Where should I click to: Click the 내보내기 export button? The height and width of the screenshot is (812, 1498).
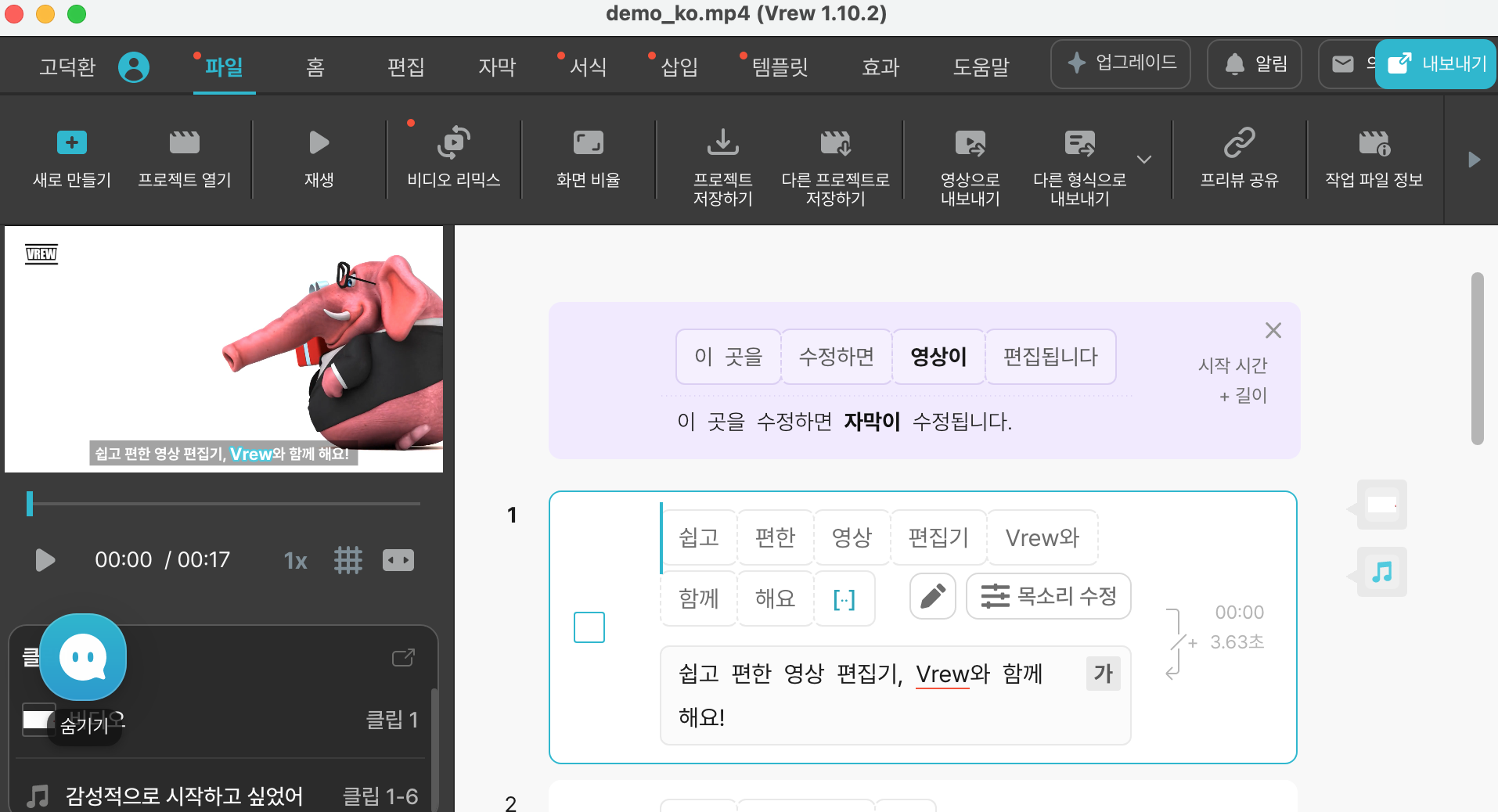pyautogui.click(x=1436, y=63)
